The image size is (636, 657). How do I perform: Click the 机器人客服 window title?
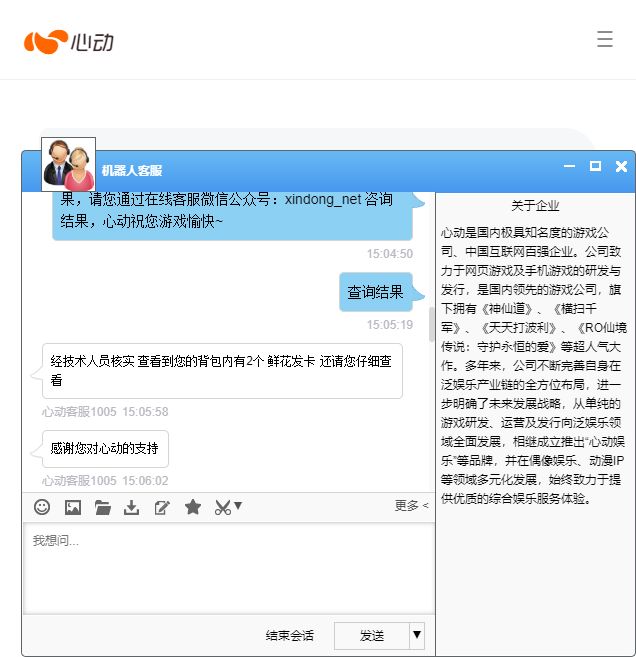132,171
